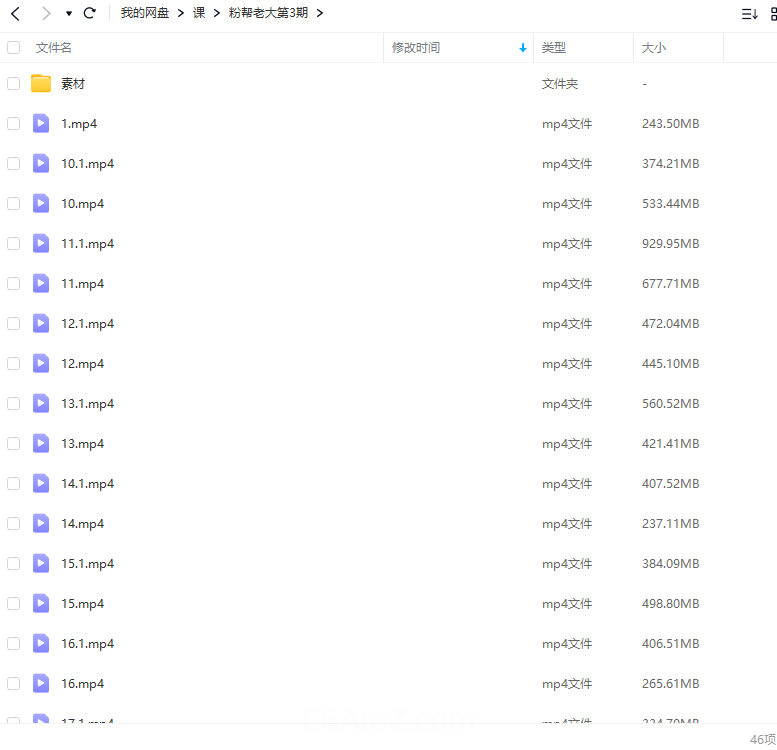The image size is (777, 750).
Task: Sort by the 类型 column header
Action: (x=554, y=48)
